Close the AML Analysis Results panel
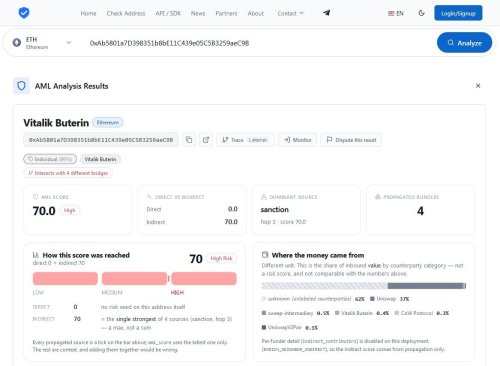500x366 pixels. tap(478, 86)
